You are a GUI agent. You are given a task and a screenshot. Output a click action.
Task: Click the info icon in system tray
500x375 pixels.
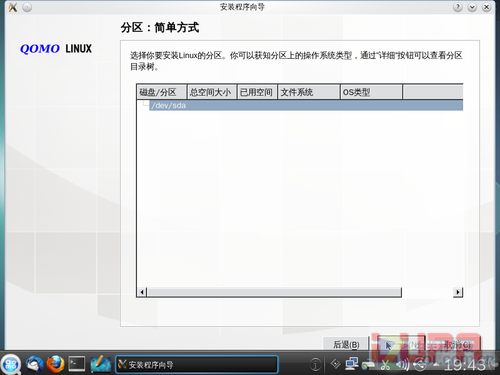point(315,364)
